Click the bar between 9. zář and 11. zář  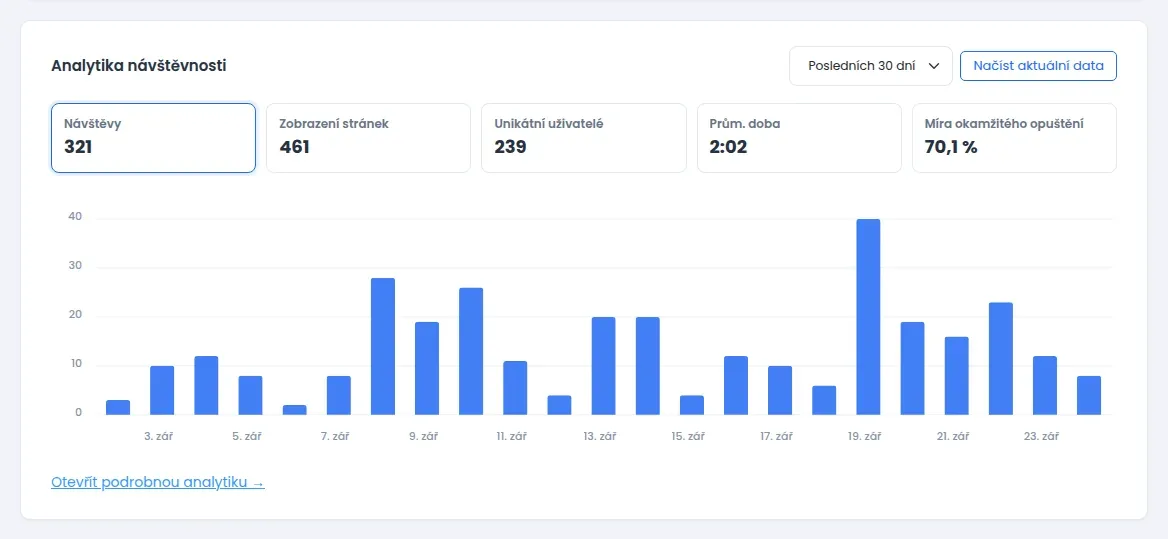[471, 351]
